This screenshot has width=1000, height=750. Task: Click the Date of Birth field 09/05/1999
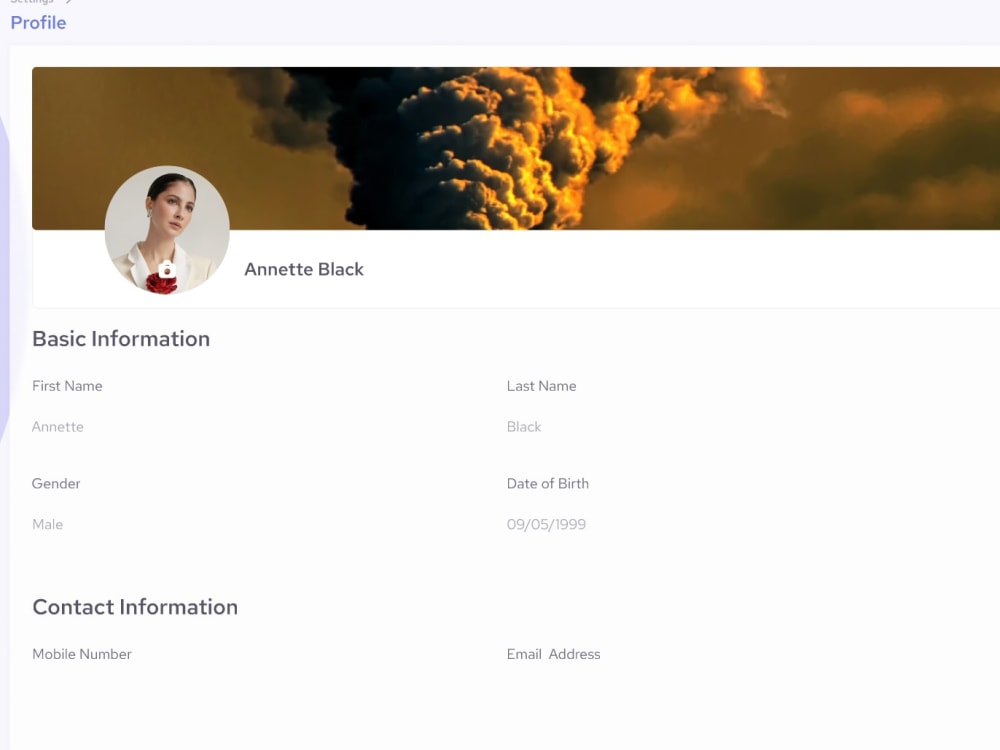(546, 524)
